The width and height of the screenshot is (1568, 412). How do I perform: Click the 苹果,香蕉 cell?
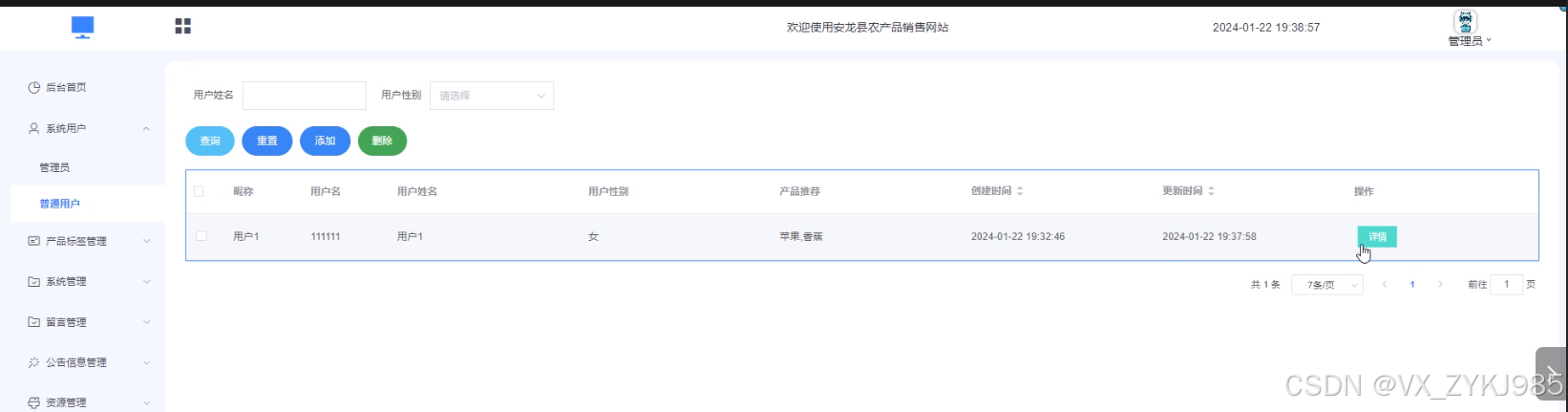[801, 236]
